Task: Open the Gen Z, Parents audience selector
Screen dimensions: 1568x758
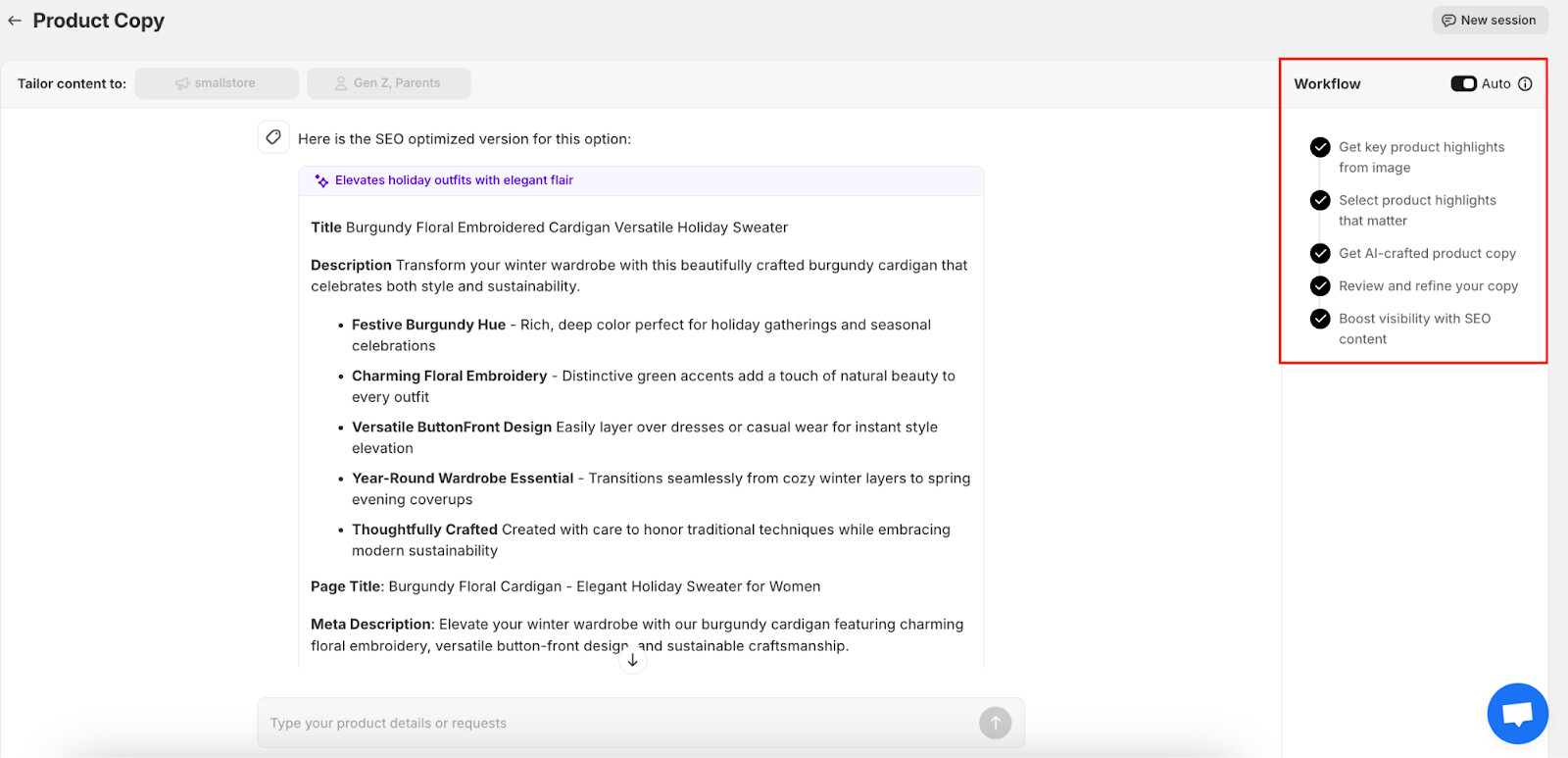Action: coord(388,83)
